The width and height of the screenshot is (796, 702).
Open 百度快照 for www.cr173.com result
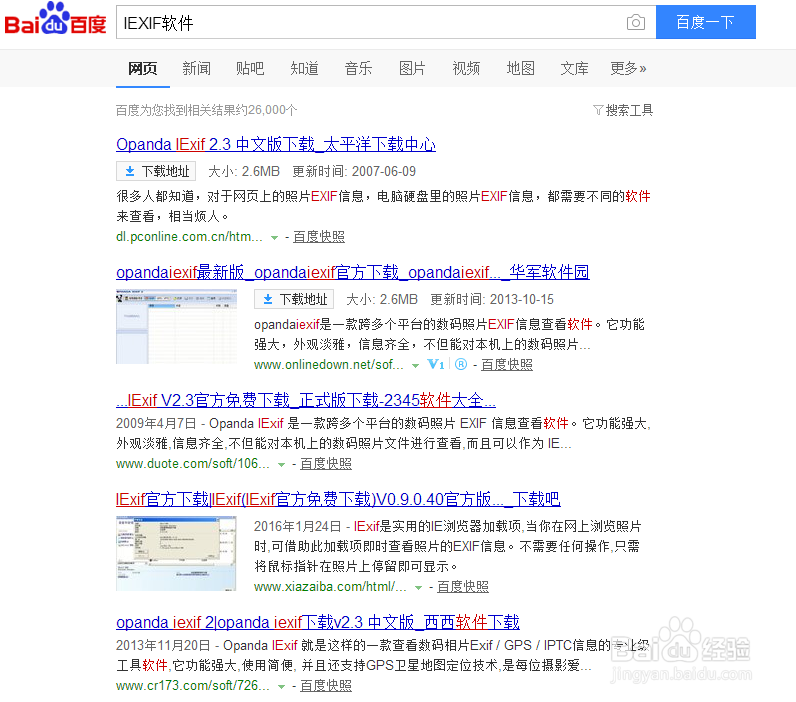point(326,686)
